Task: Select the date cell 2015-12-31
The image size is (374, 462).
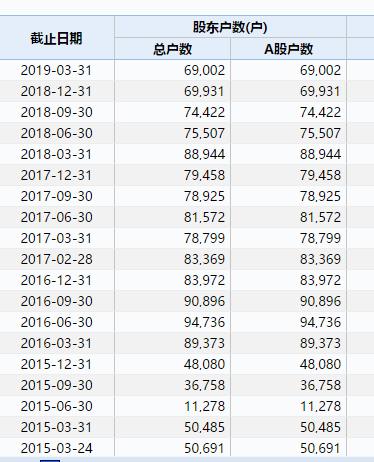Action: [x=56, y=364]
